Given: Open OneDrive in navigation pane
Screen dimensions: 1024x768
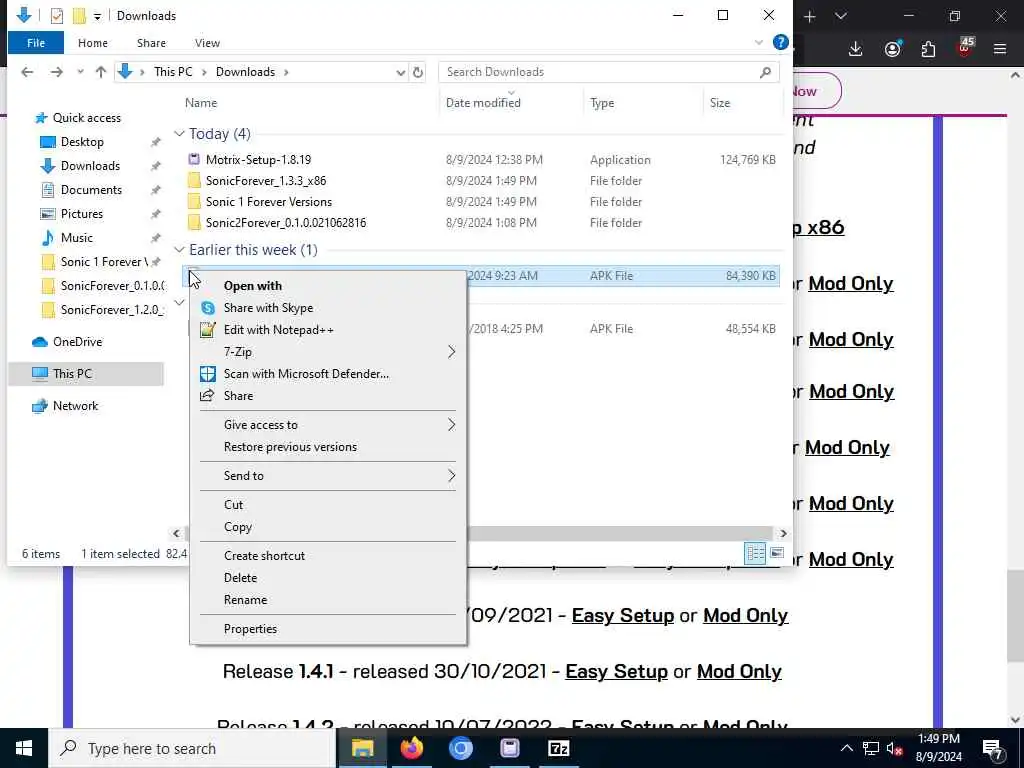Looking at the screenshot, I should (x=77, y=342).
